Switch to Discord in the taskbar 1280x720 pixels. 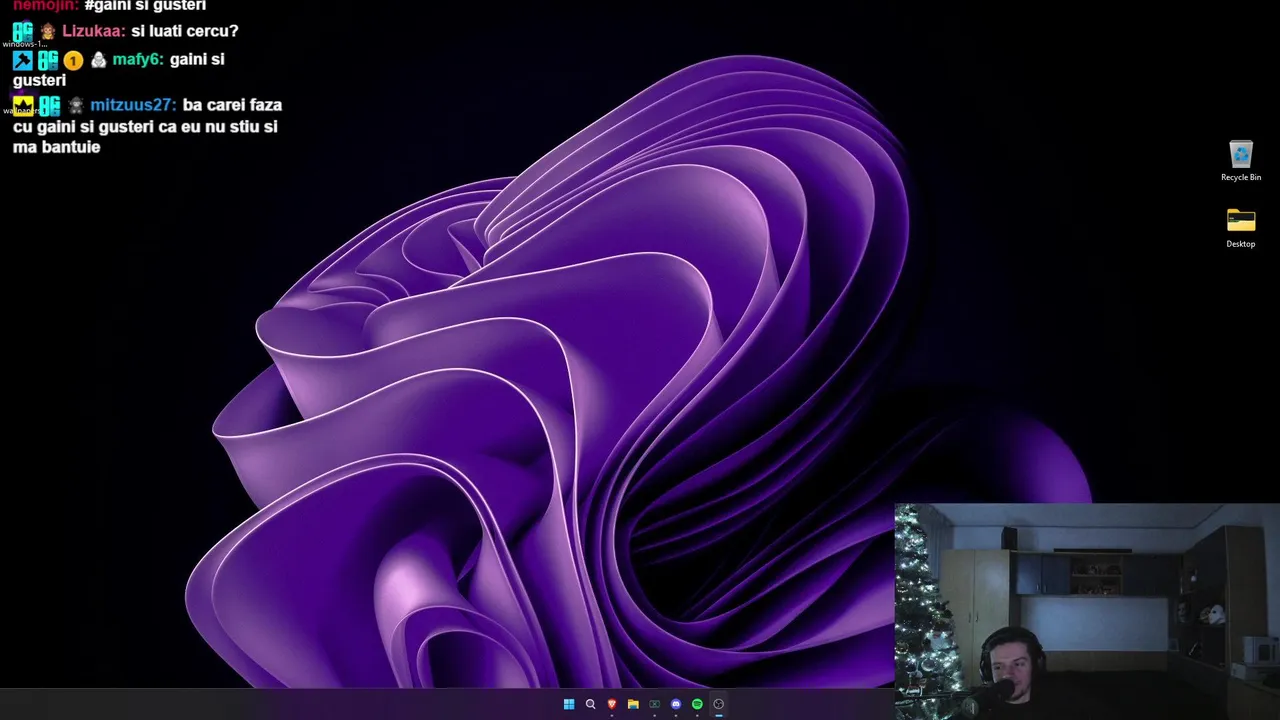676,704
